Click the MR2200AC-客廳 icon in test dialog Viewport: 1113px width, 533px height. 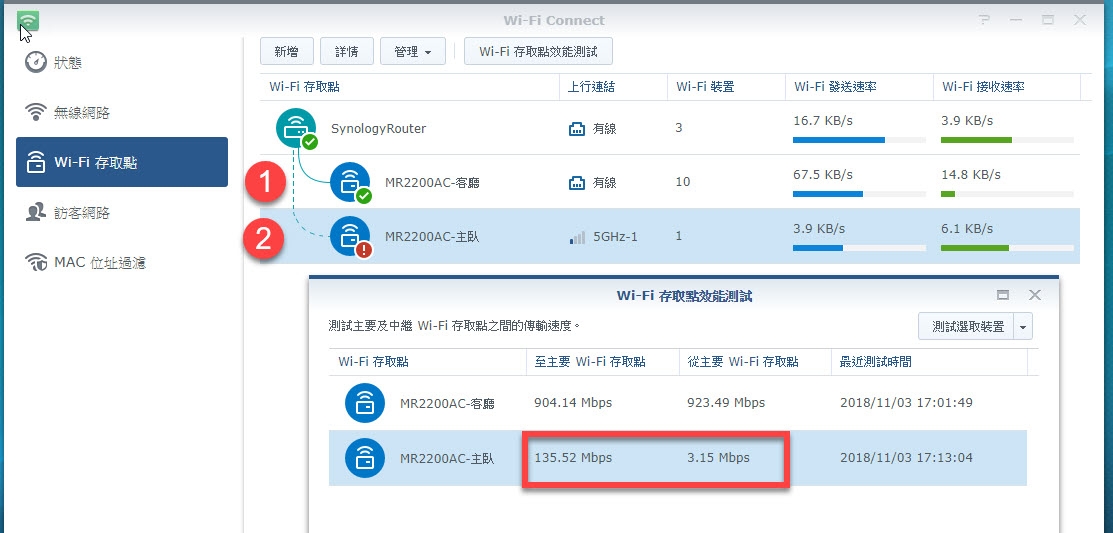pyautogui.click(x=365, y=403)
